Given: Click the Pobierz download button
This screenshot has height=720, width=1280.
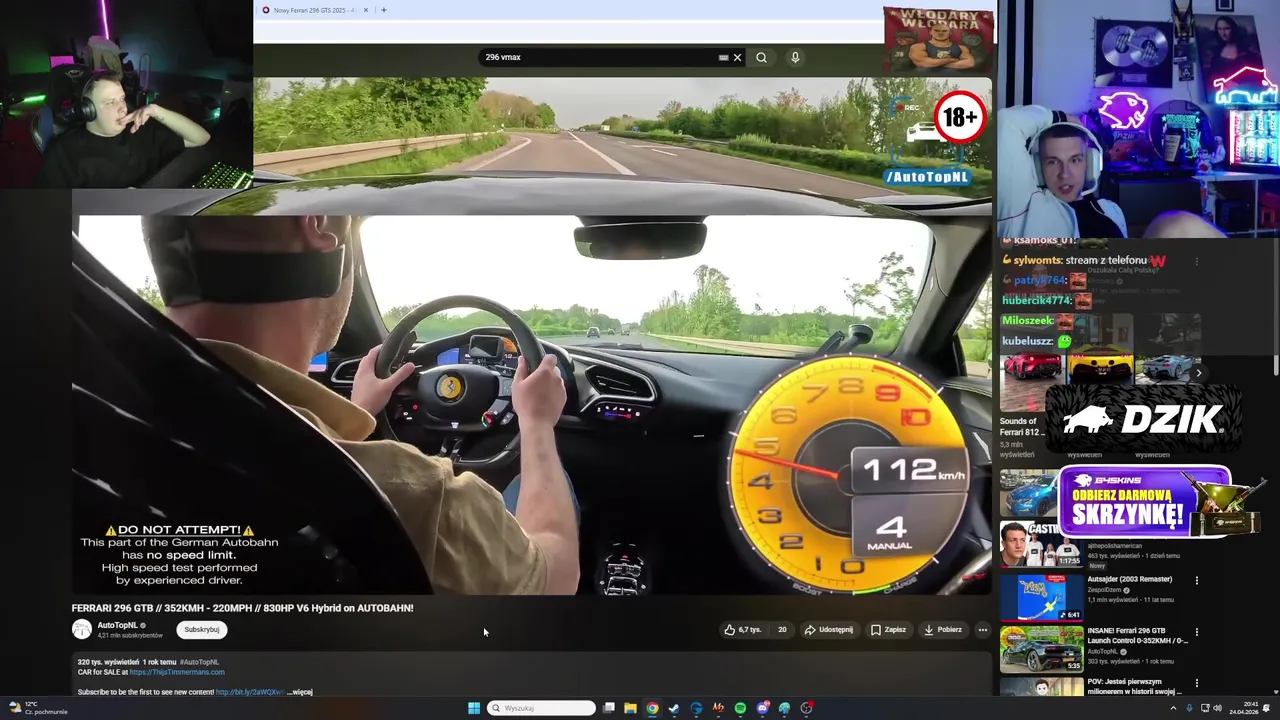Looking at the screenshot, I should click(943, 630).
